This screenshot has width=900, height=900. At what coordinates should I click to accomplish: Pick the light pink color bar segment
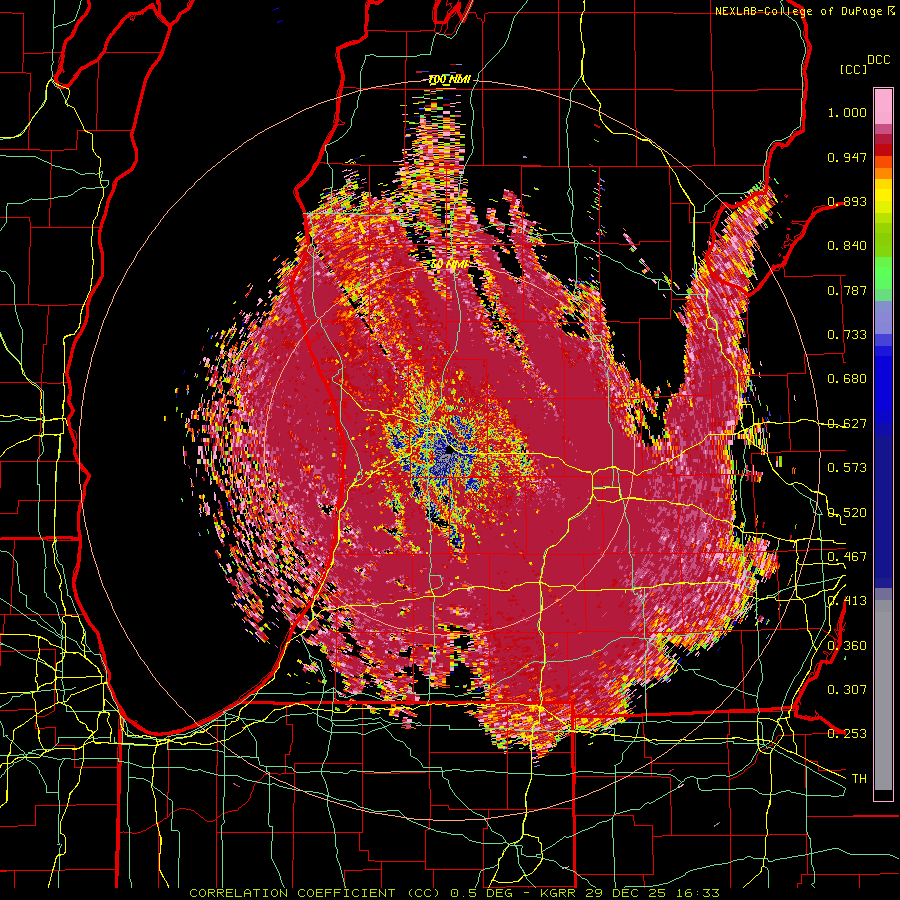883,106
